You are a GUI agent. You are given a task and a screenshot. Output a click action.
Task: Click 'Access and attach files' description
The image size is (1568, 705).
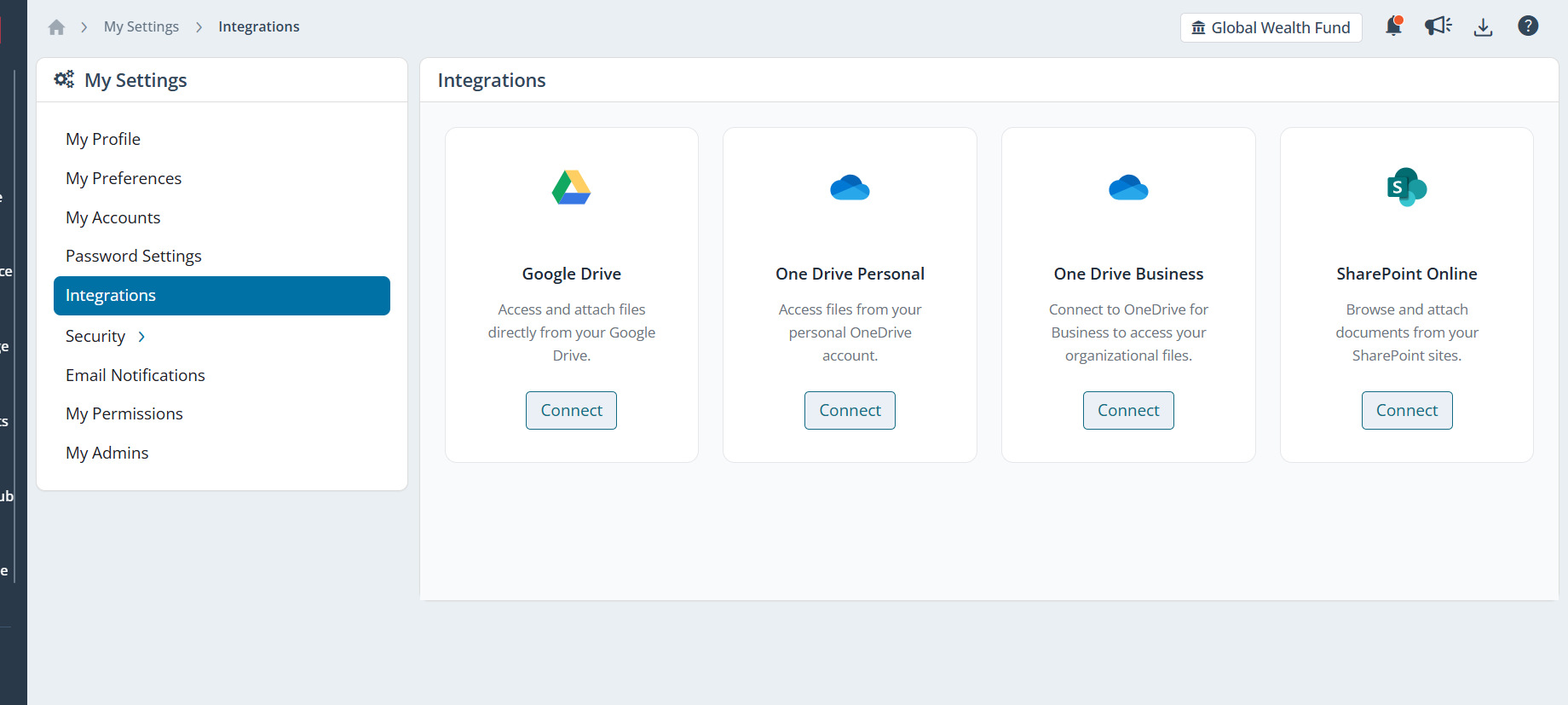tap(572, 332)
